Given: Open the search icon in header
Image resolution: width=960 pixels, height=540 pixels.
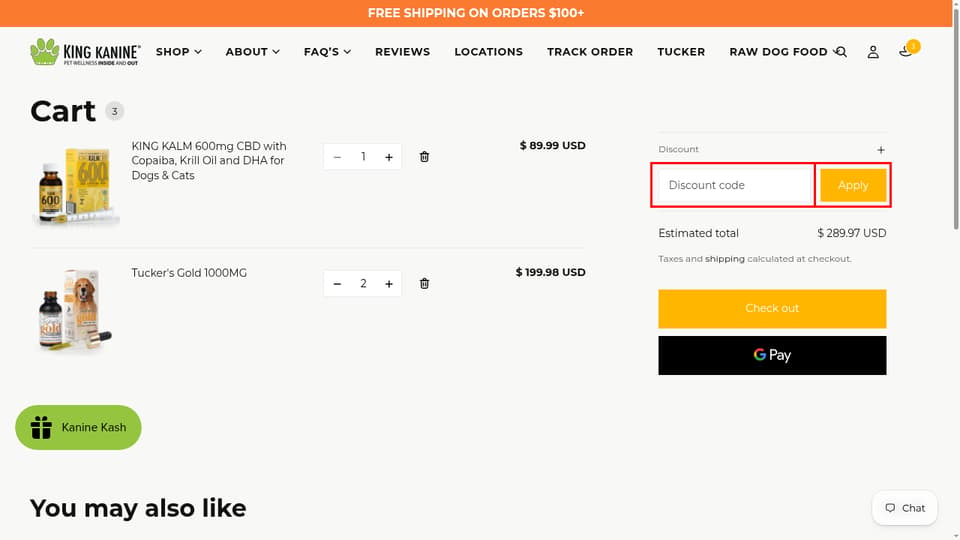Looking at the screenshot, I should click(841, 52).
